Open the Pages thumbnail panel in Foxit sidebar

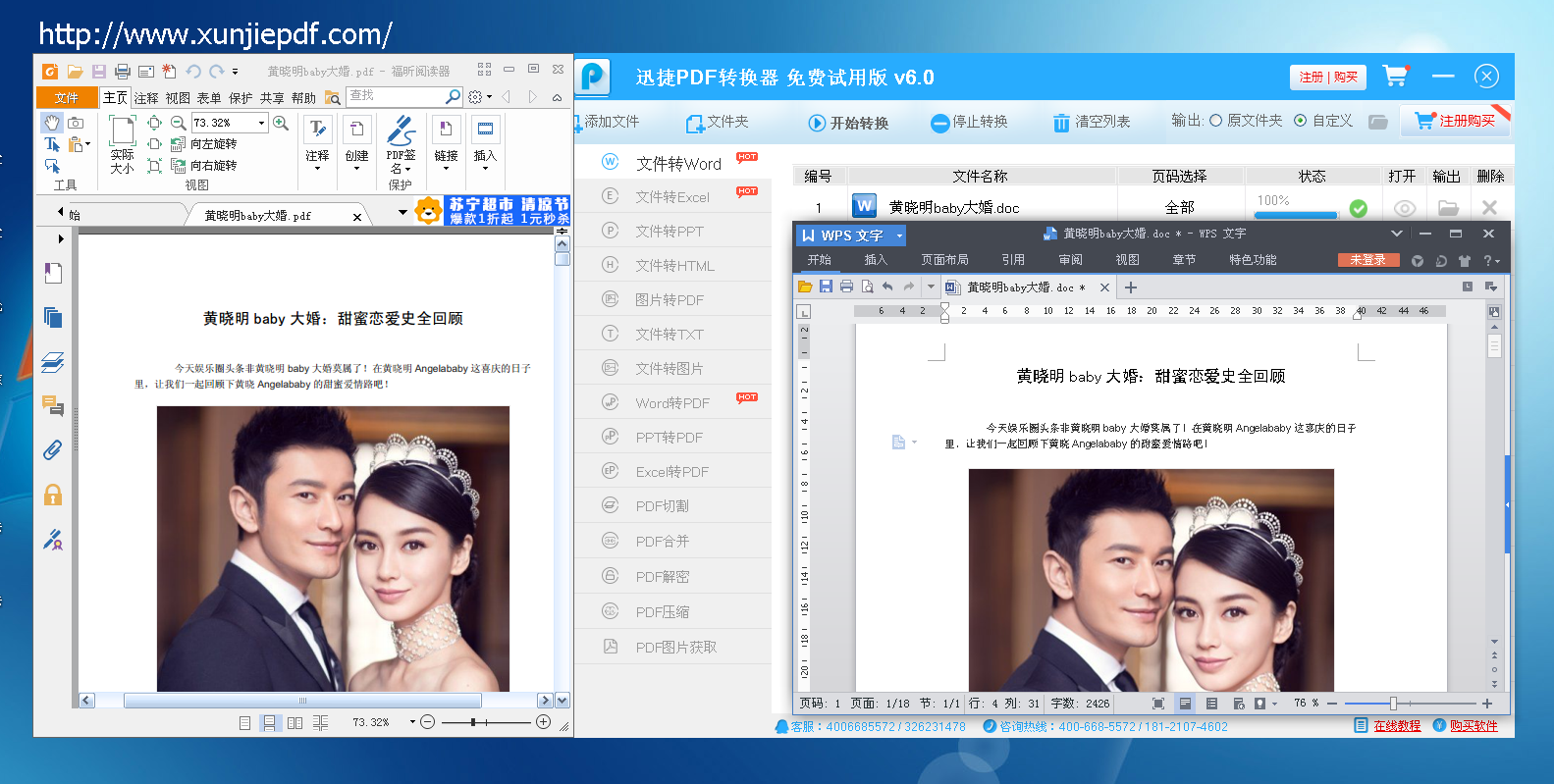(x=53, y=318)
